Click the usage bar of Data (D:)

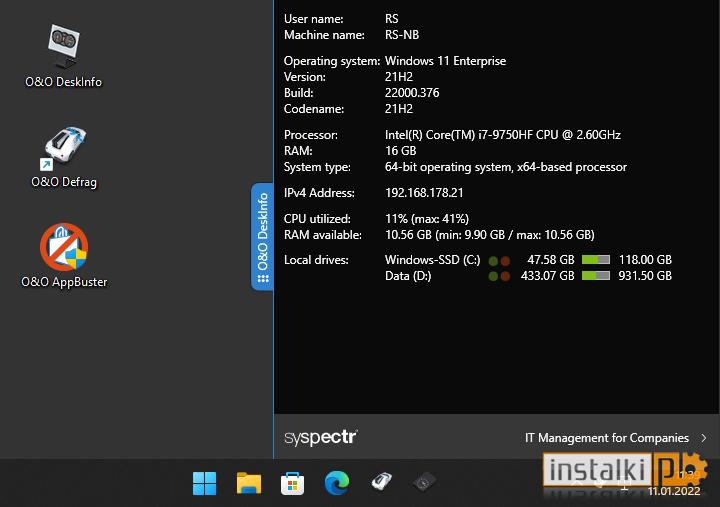[x=596, y=276]
